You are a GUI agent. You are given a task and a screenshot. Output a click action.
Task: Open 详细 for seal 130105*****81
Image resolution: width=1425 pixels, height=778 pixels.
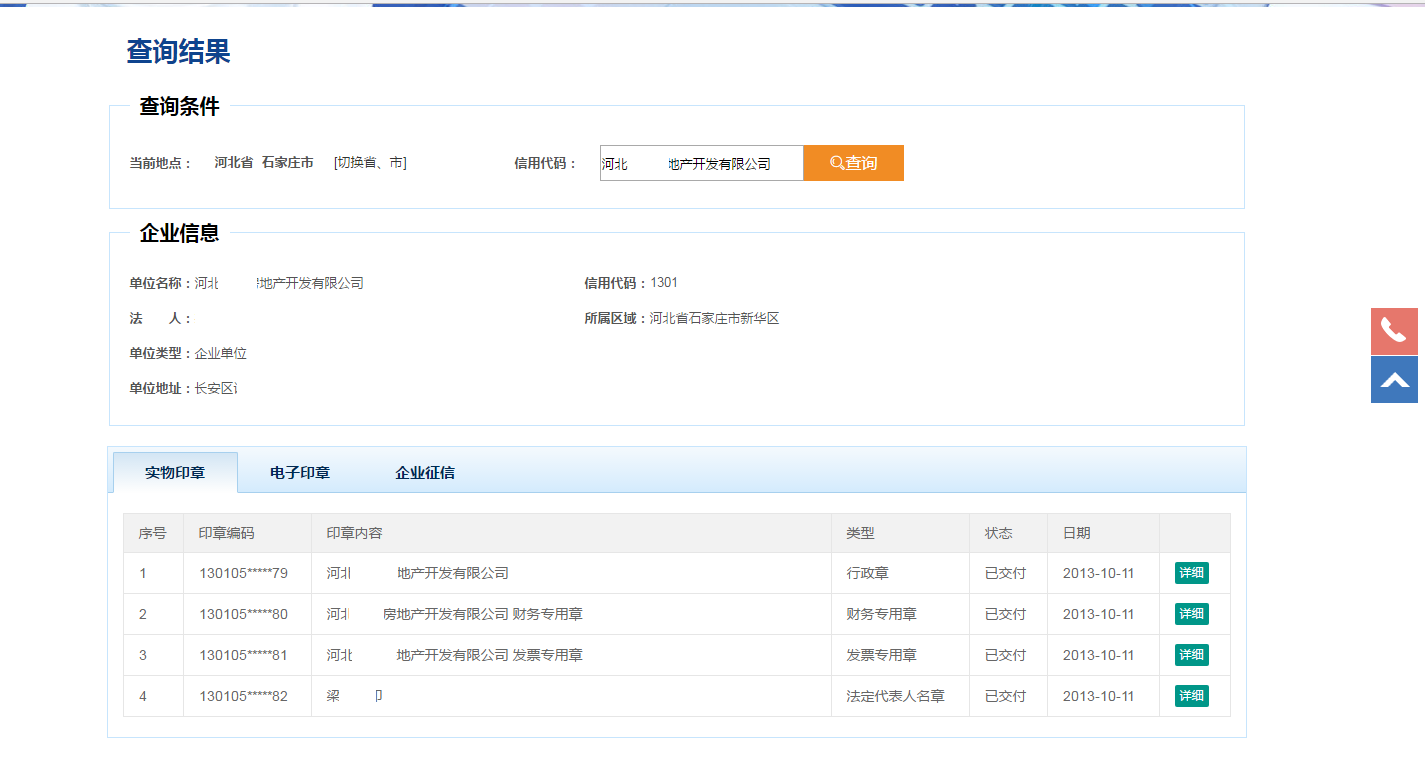1192,655
